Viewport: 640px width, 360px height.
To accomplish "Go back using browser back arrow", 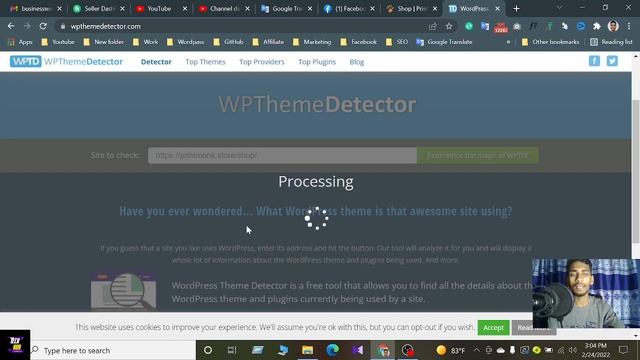I will pyautogui.click(x=11, y=26).
